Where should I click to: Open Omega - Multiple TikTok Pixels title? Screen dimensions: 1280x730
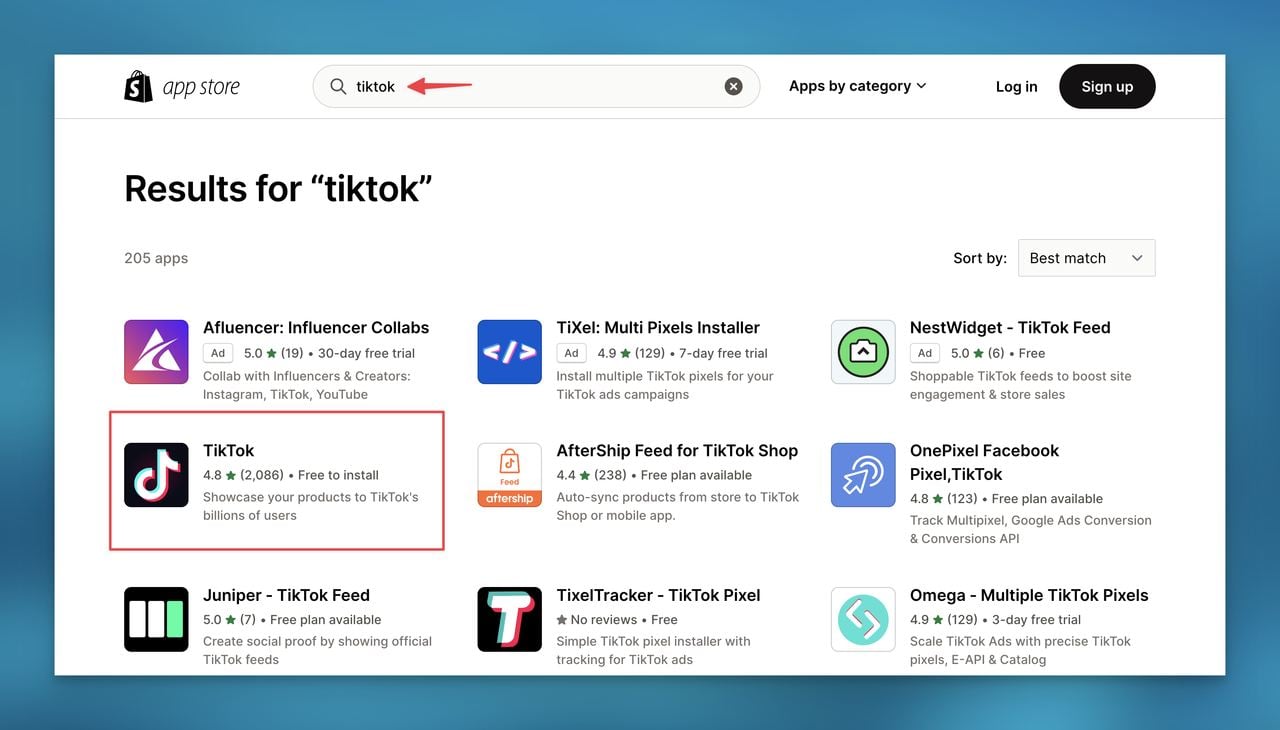point(1029,595)
